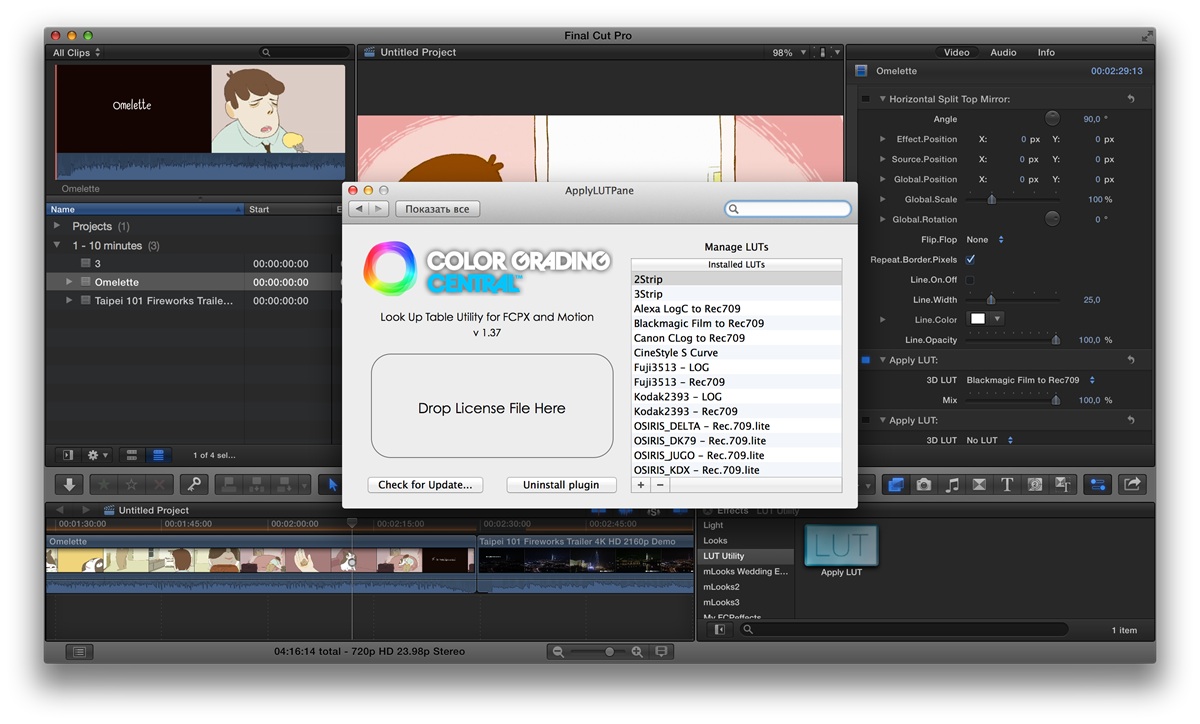The image size is (1200, 724).
Task: Switch to the Video inspector tab
Action: coord(957,52)
